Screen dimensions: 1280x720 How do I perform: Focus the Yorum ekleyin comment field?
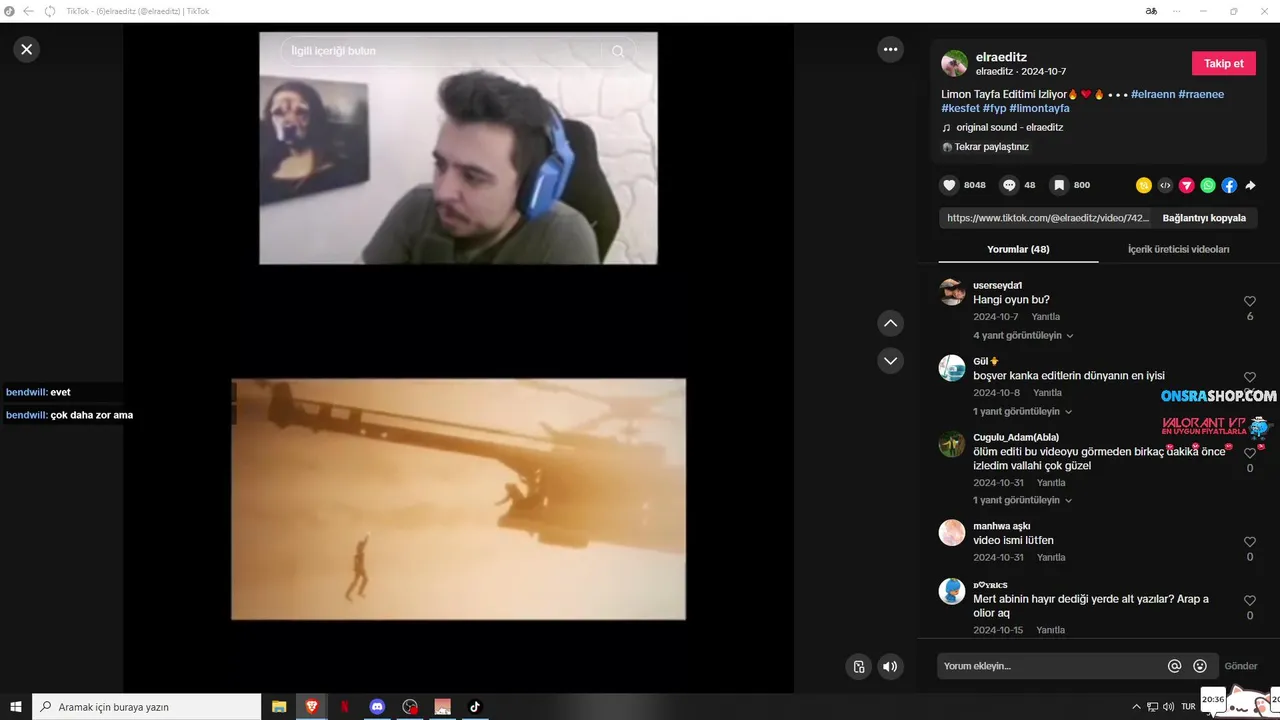[x=1050, y=666]
